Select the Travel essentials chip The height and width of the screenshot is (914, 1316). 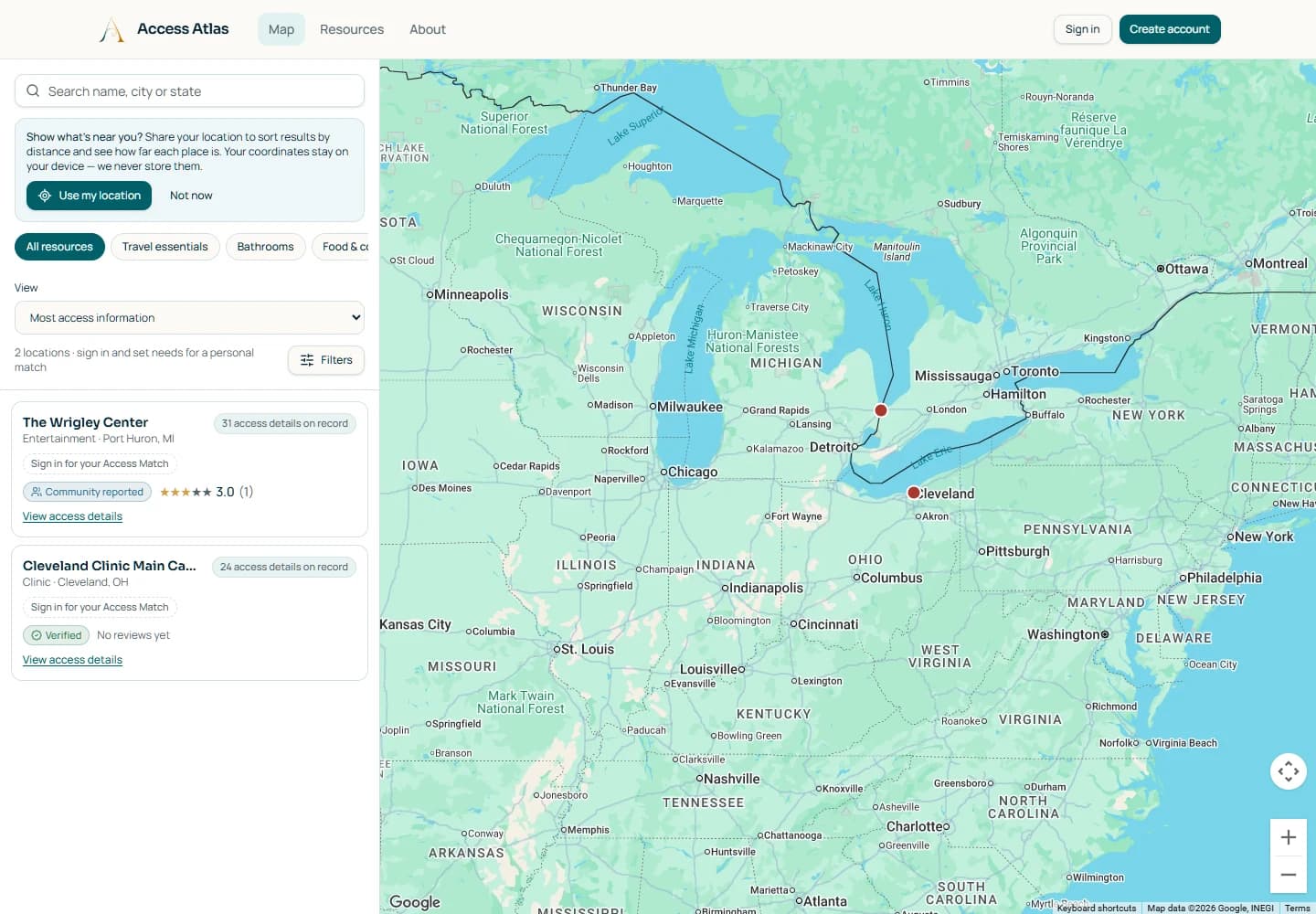click(165, 247)
